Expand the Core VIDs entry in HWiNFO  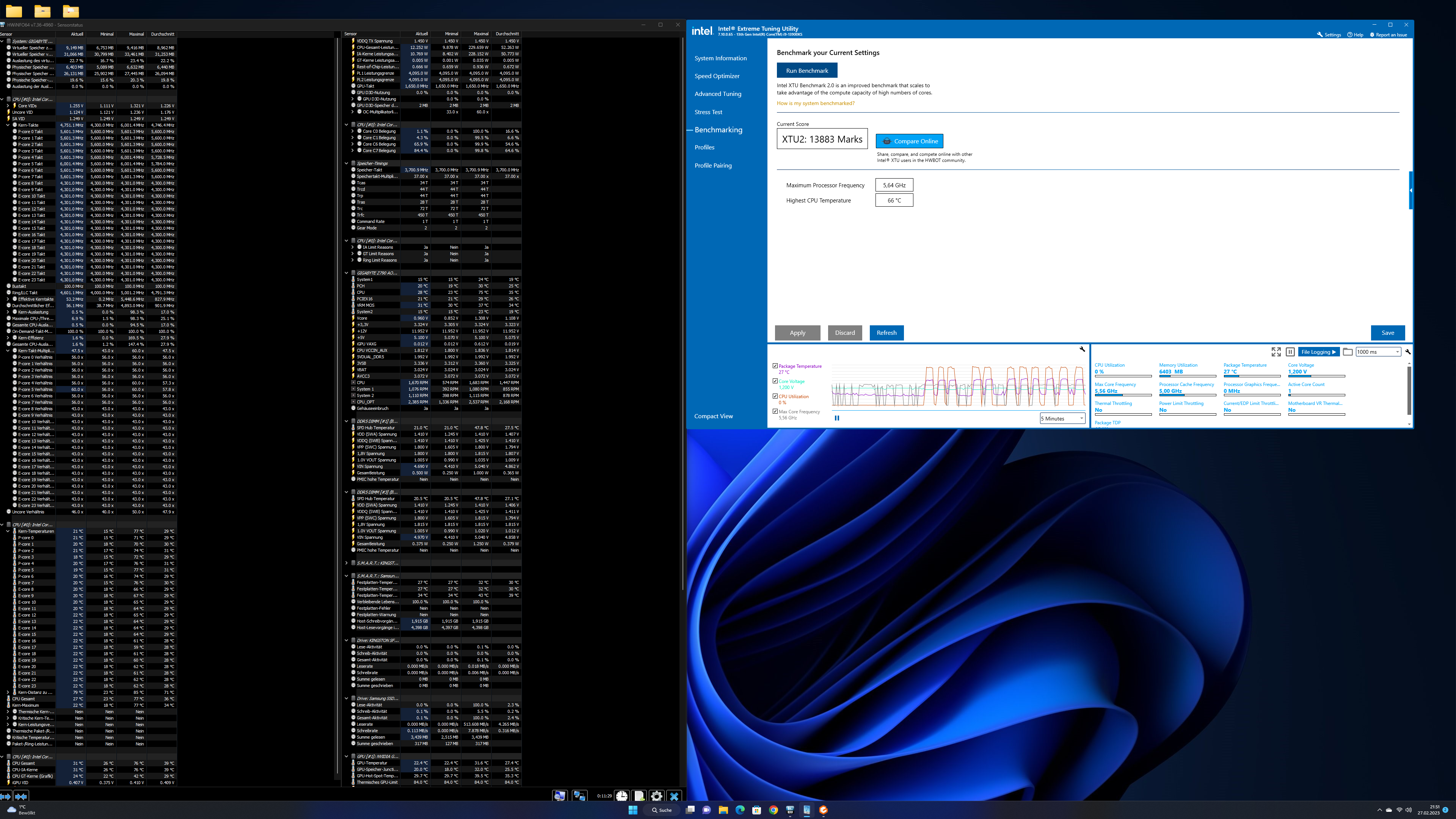point(7,106)
